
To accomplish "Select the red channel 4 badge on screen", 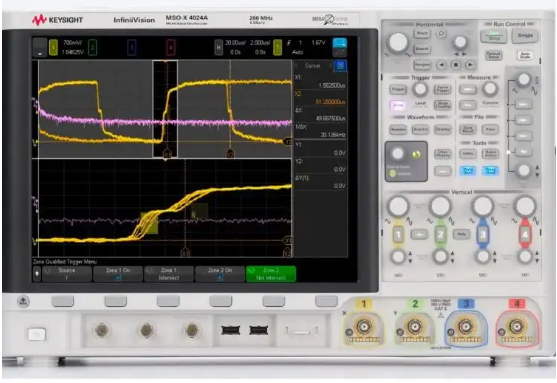I will click(171, 47).
